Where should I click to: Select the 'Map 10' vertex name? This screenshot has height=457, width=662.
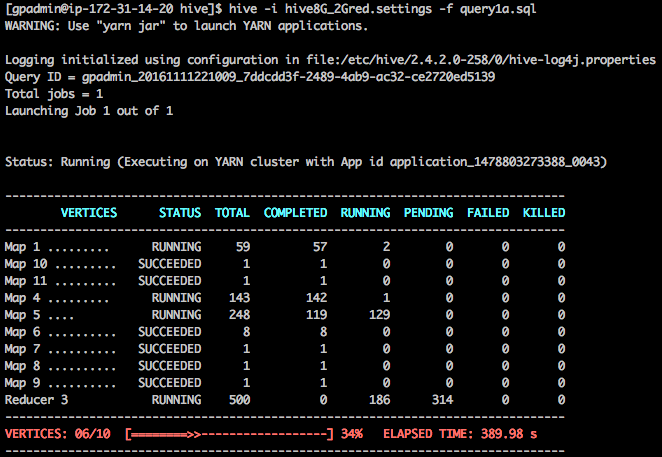pos(26,264)
